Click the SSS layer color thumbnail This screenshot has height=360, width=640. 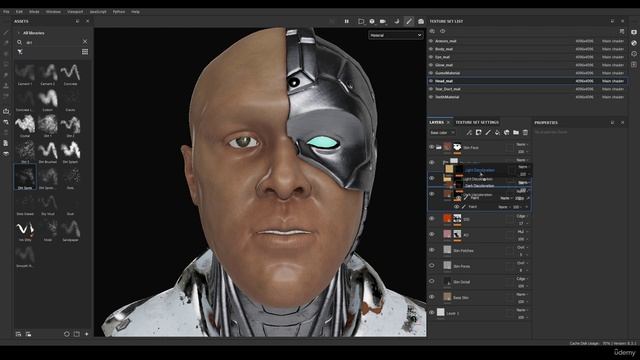(x=447, y=219)
